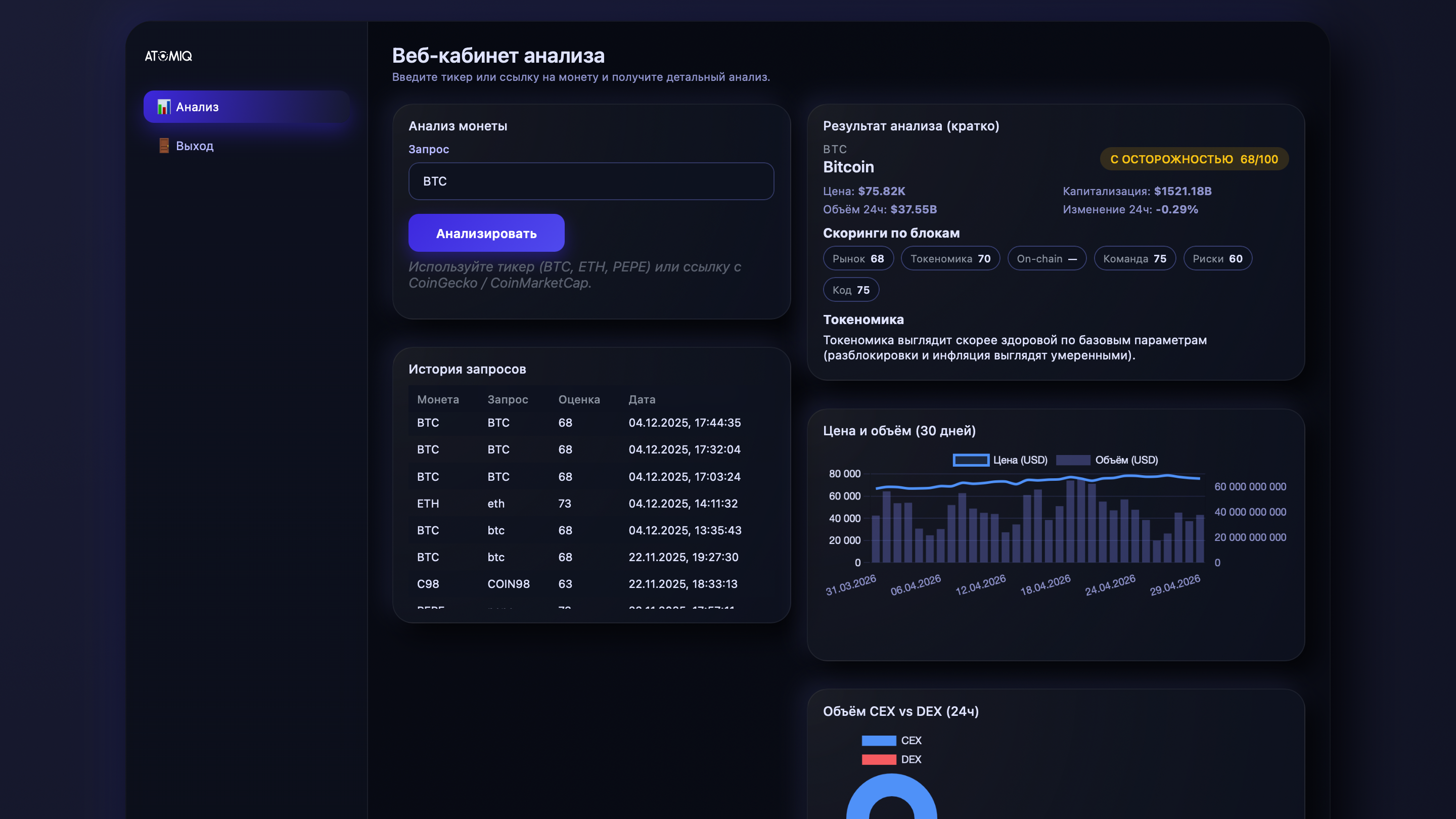Screen dimensions: 1456x819
Task: Select the Риски 60 score chip
Action: [x=1217, y=259]
